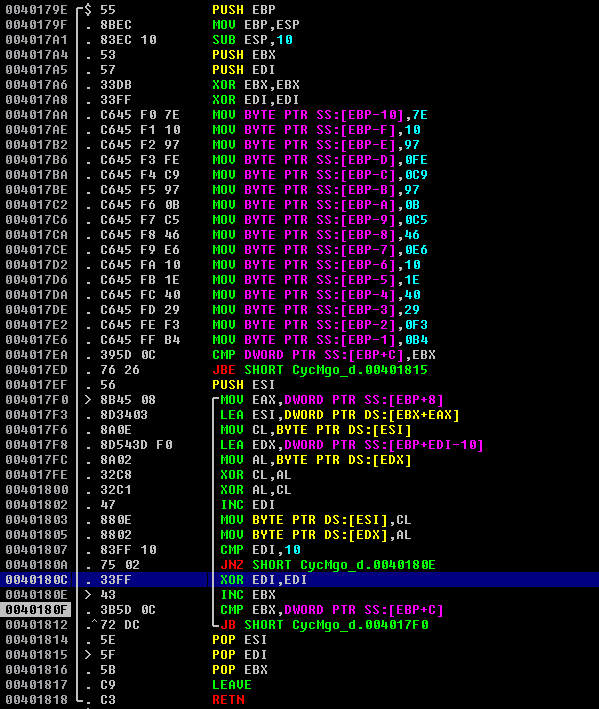Select the JB SHORT CycMgo_d.004017F0 jump
Viewport: 599px width, 709px height.
pos(324,624)
